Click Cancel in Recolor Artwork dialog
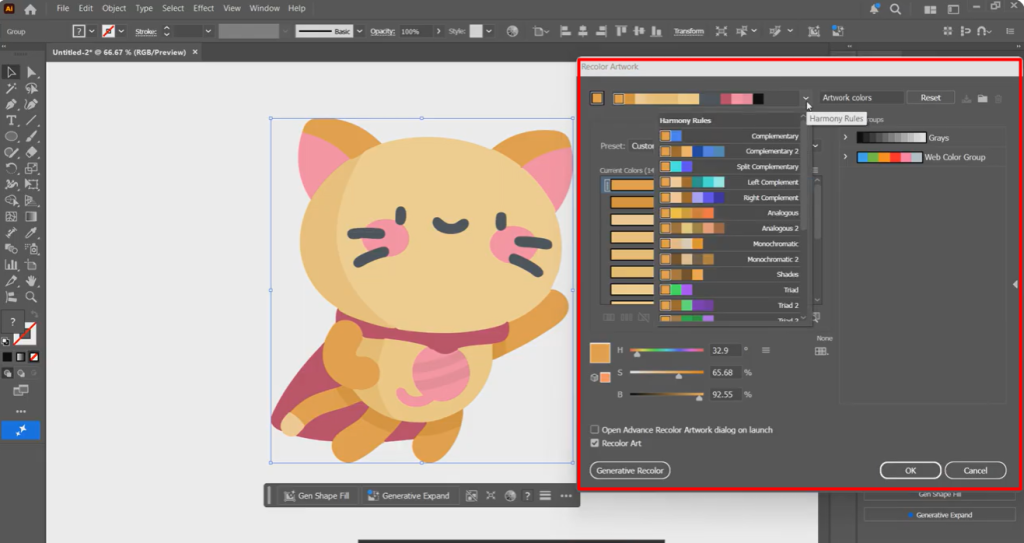Image resolution: width=1024 pixels, height=543 pixels. (x=975, y=470)
